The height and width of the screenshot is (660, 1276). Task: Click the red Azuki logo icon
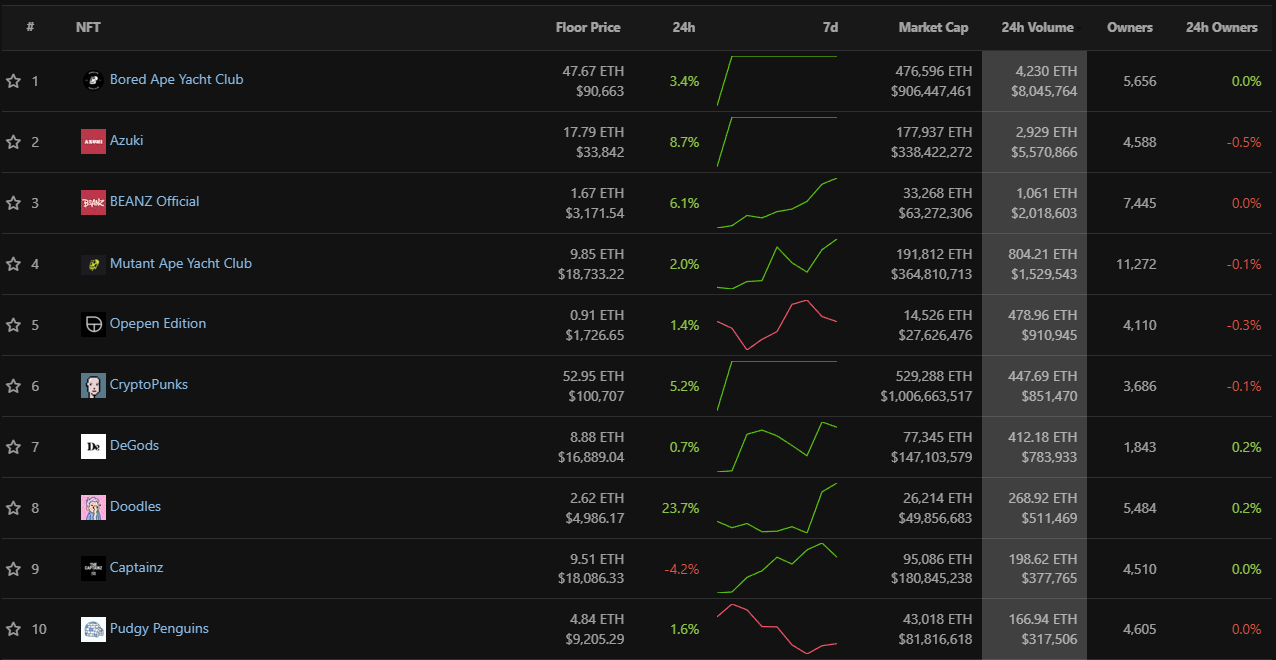coord(93,142)
